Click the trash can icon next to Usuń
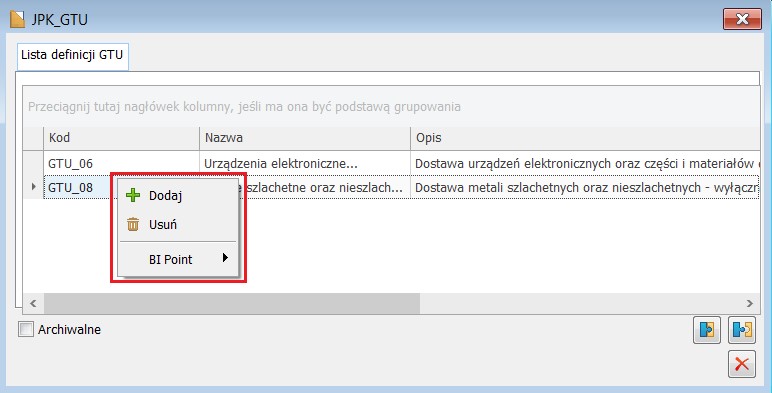This screenshot has height=393, width=772. click(133, 225)
